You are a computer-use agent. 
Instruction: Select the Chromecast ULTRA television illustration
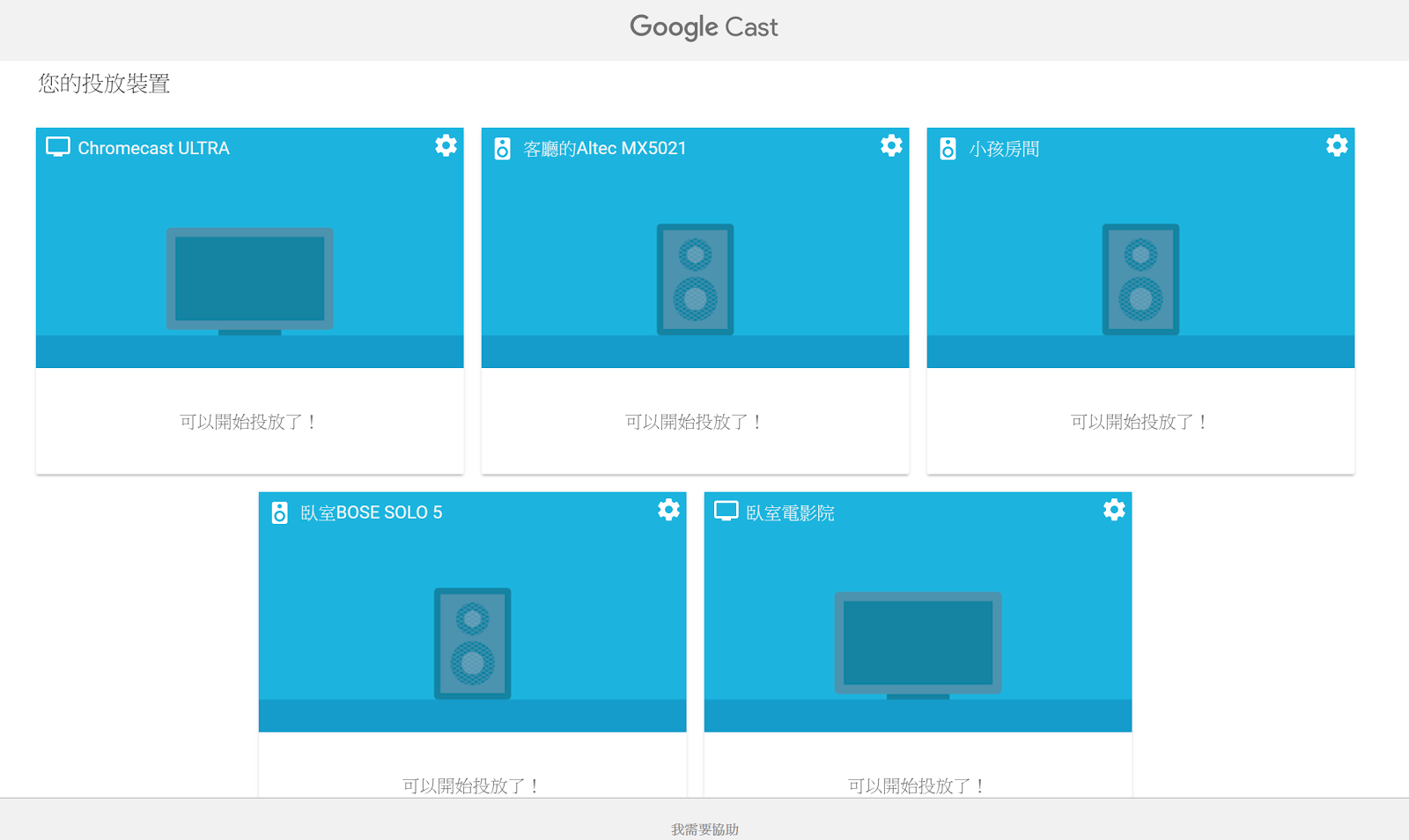click(250, 281)
